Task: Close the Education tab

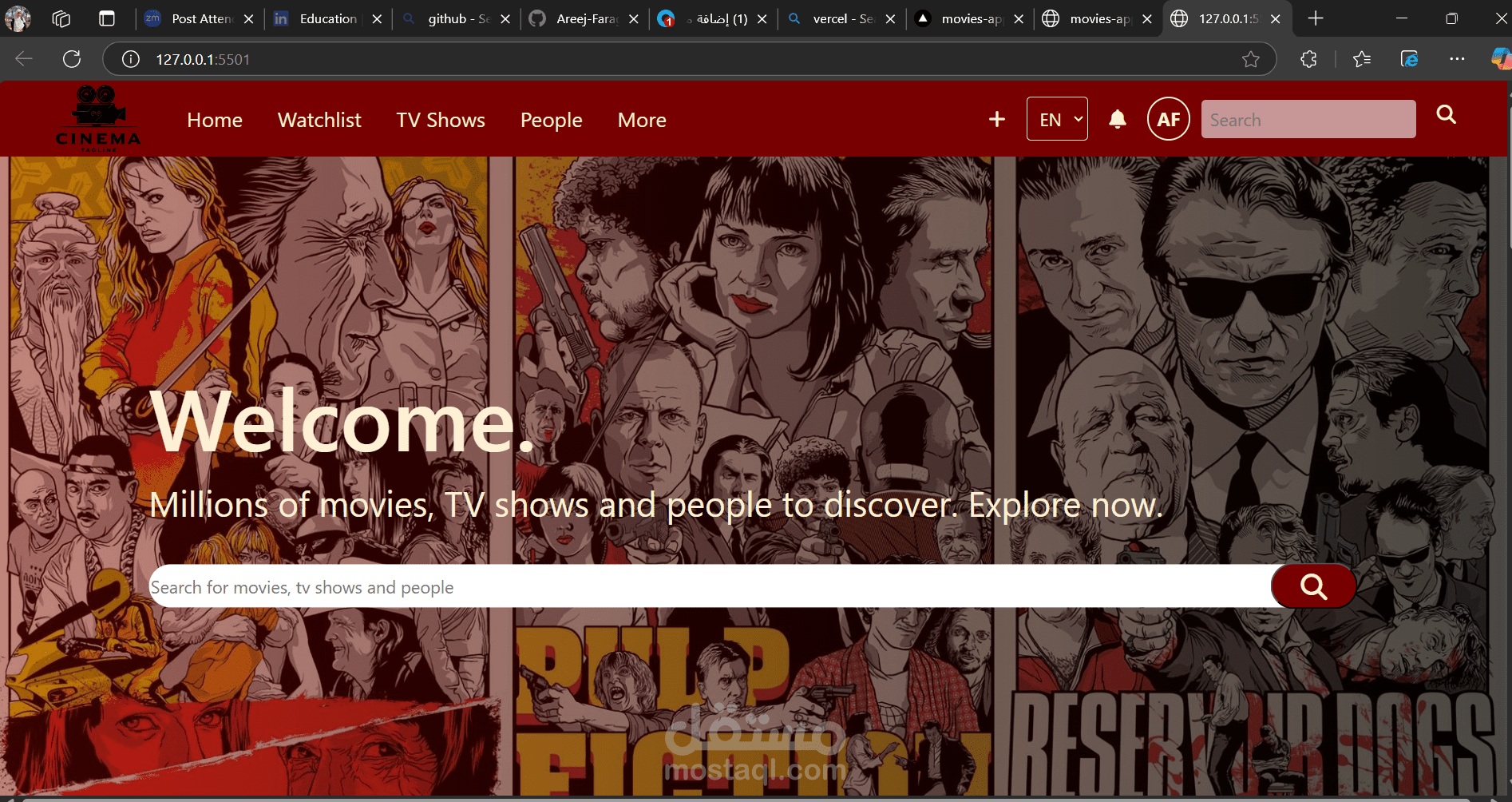Action: click(x=377, y=19)
